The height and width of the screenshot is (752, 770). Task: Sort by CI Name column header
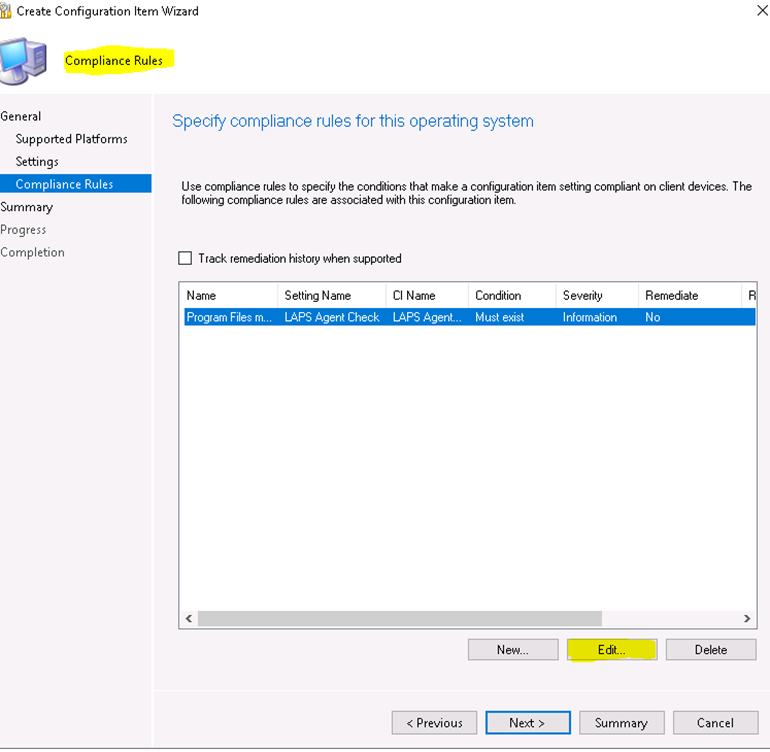(x=427, y=296)
